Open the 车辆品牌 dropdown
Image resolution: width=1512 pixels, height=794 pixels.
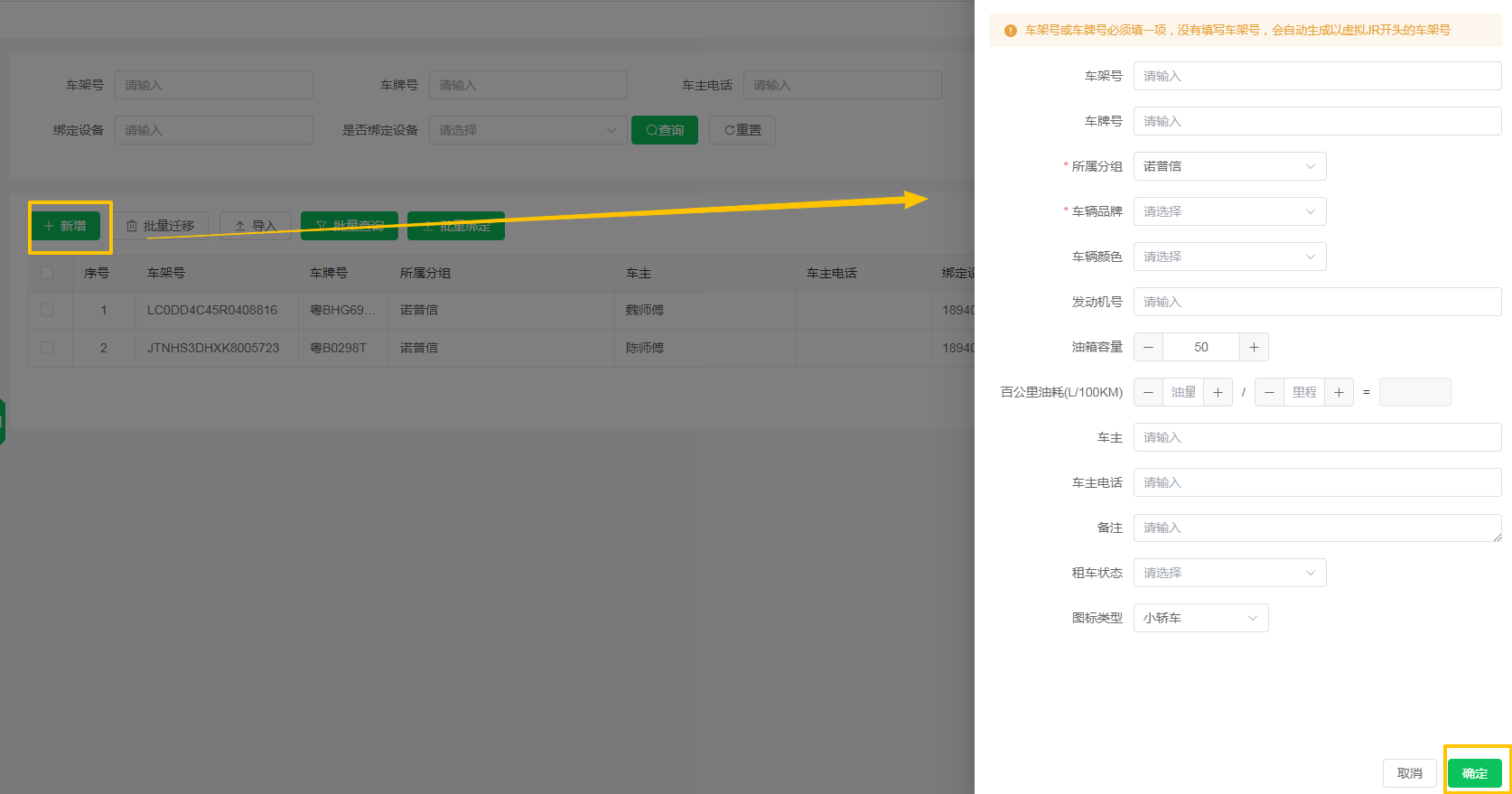click(x=1229, y=211)
